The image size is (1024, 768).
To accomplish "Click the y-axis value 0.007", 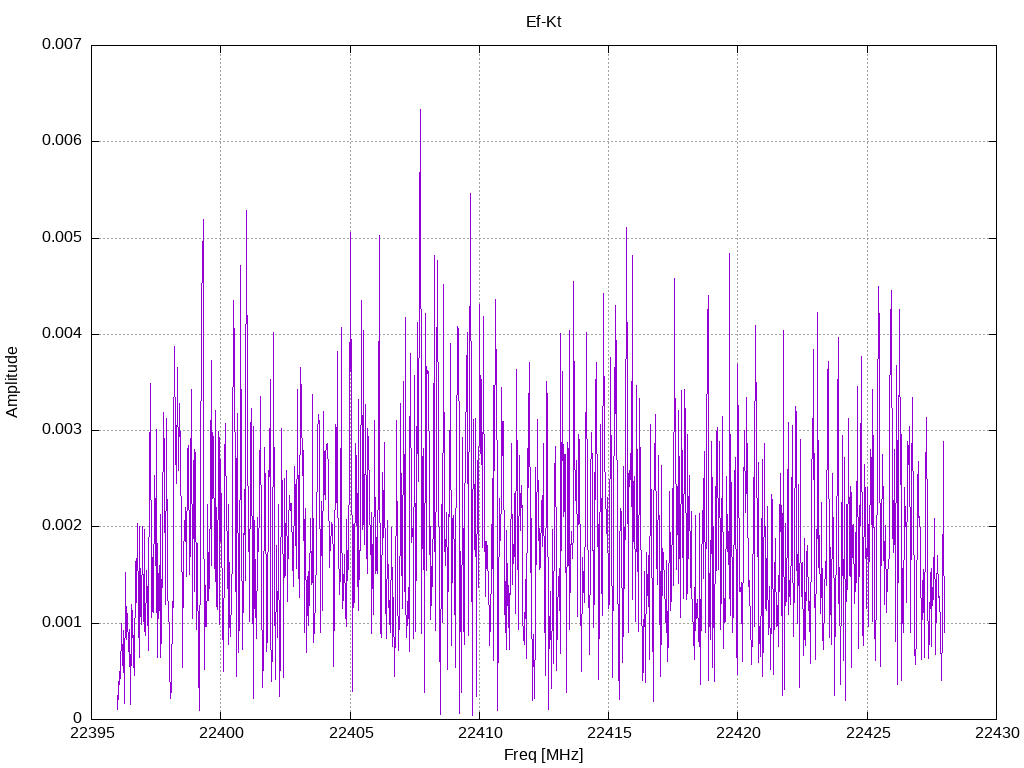I will click(62, 44).
